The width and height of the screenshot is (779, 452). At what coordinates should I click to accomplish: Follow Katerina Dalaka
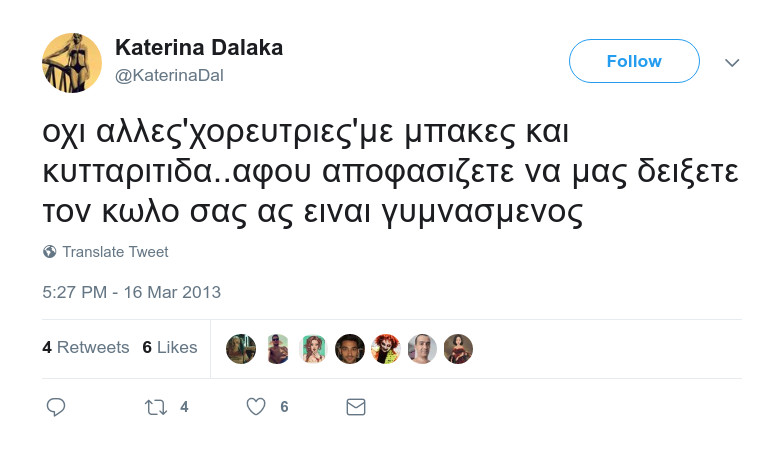634,61
